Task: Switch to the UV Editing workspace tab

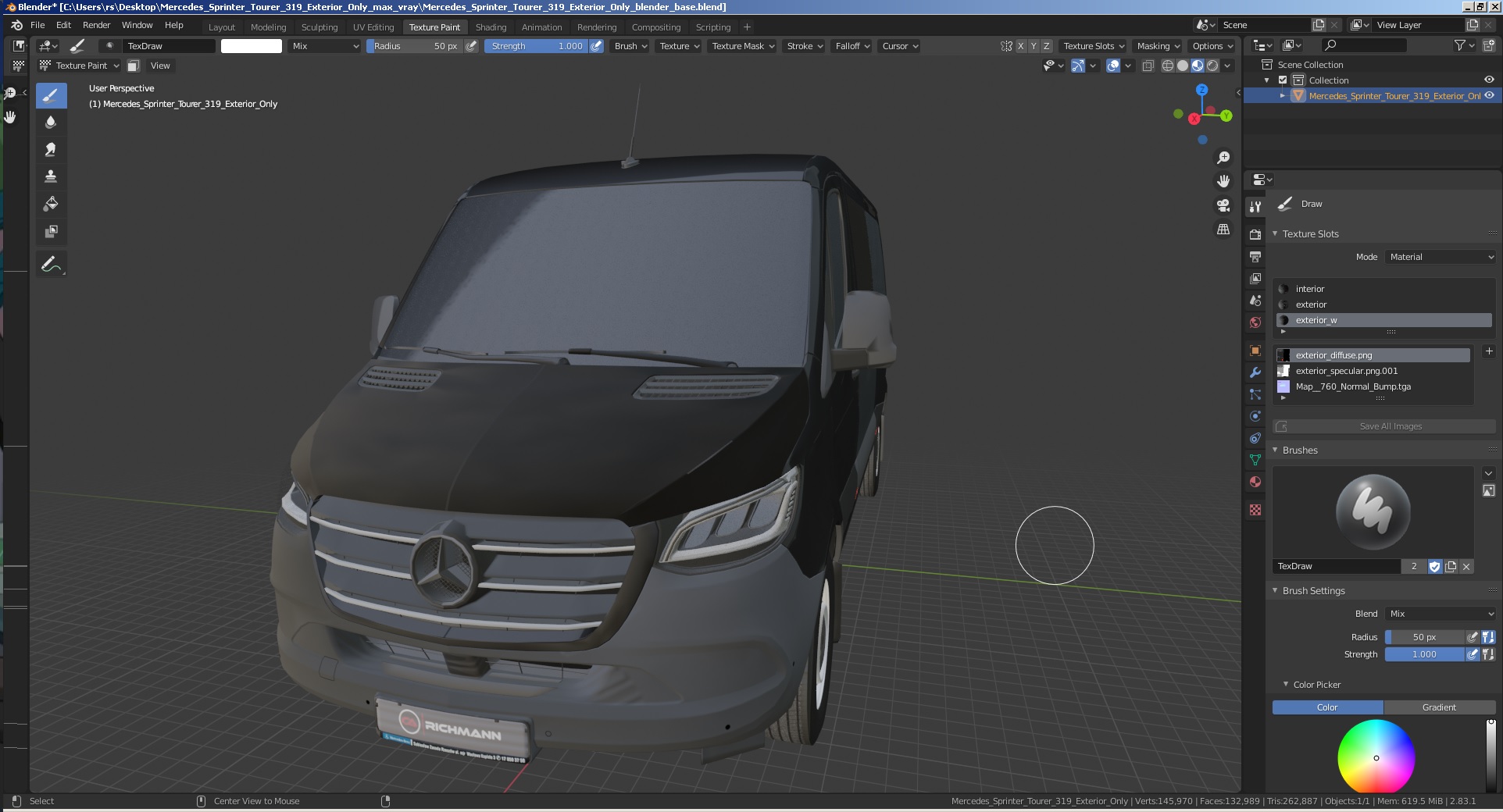Action: (373, 27)
